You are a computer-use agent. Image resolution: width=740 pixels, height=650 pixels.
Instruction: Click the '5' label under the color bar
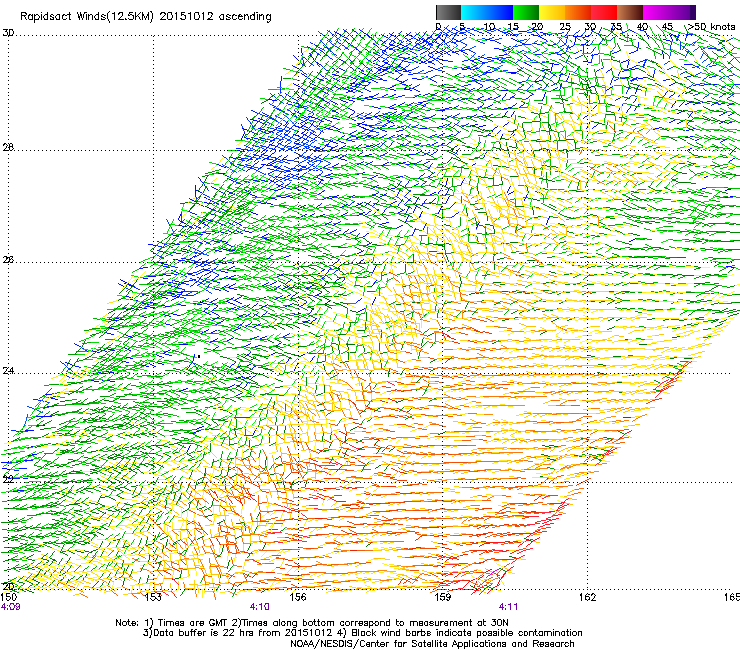[x=462, y=27]
